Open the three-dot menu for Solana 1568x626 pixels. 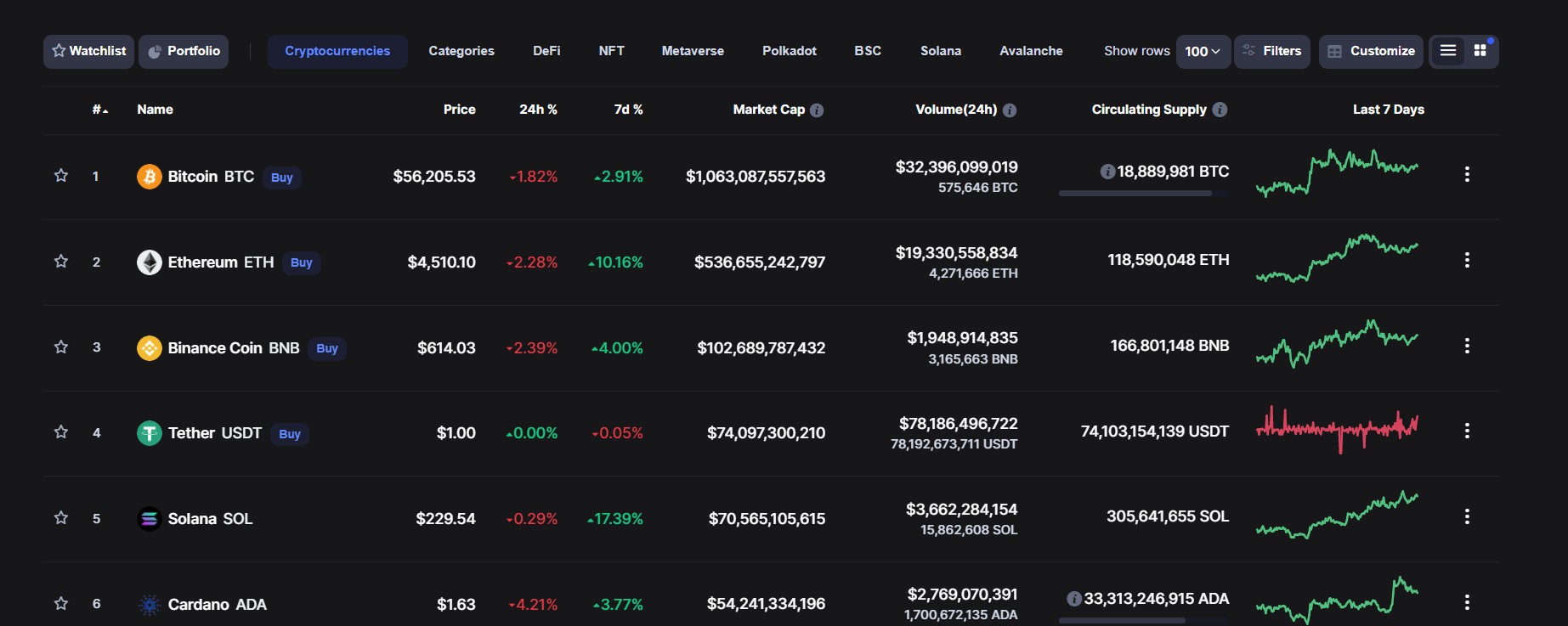tap(1467, 516)
